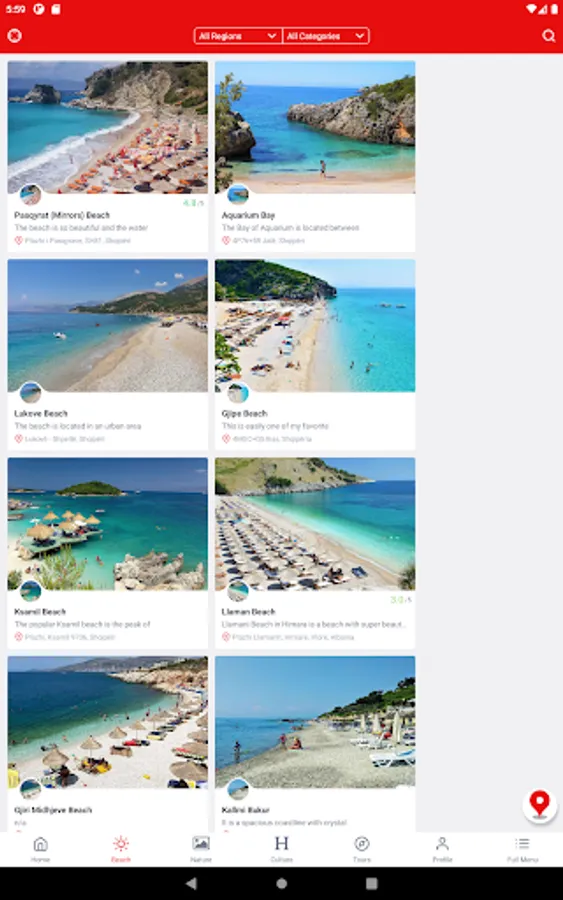The image size is (563, 900).
Task: Open the Aquarium Bay photo card
Action: pos(315,127)
